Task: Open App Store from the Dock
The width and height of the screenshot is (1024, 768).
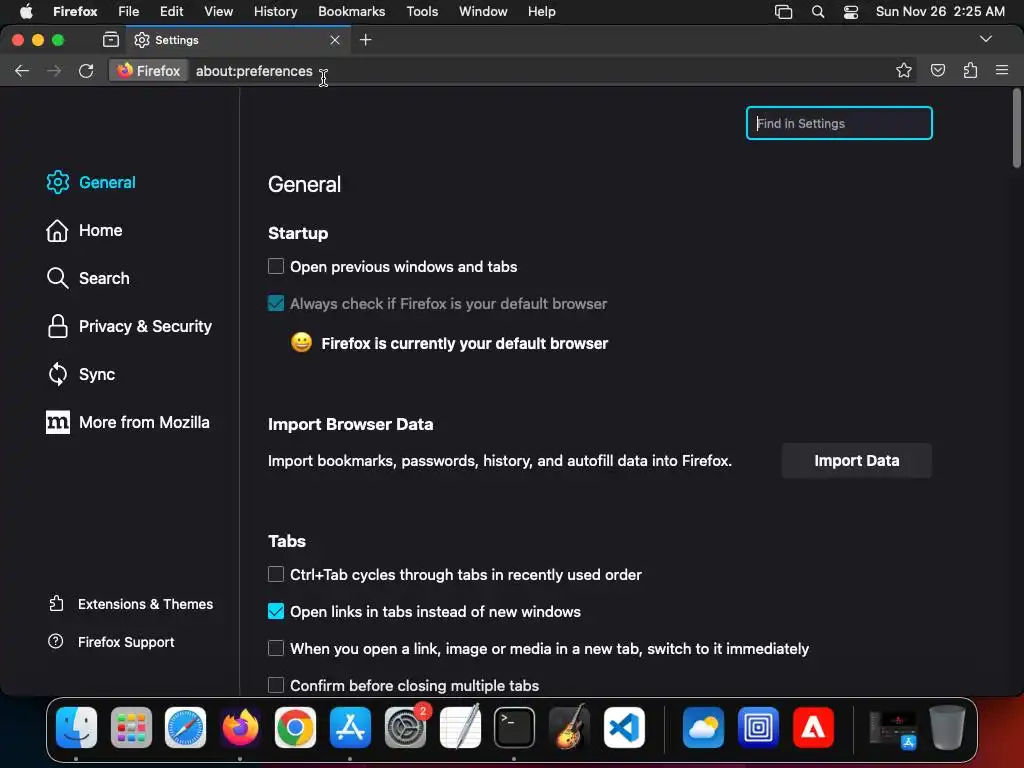Action: point(350,727)
